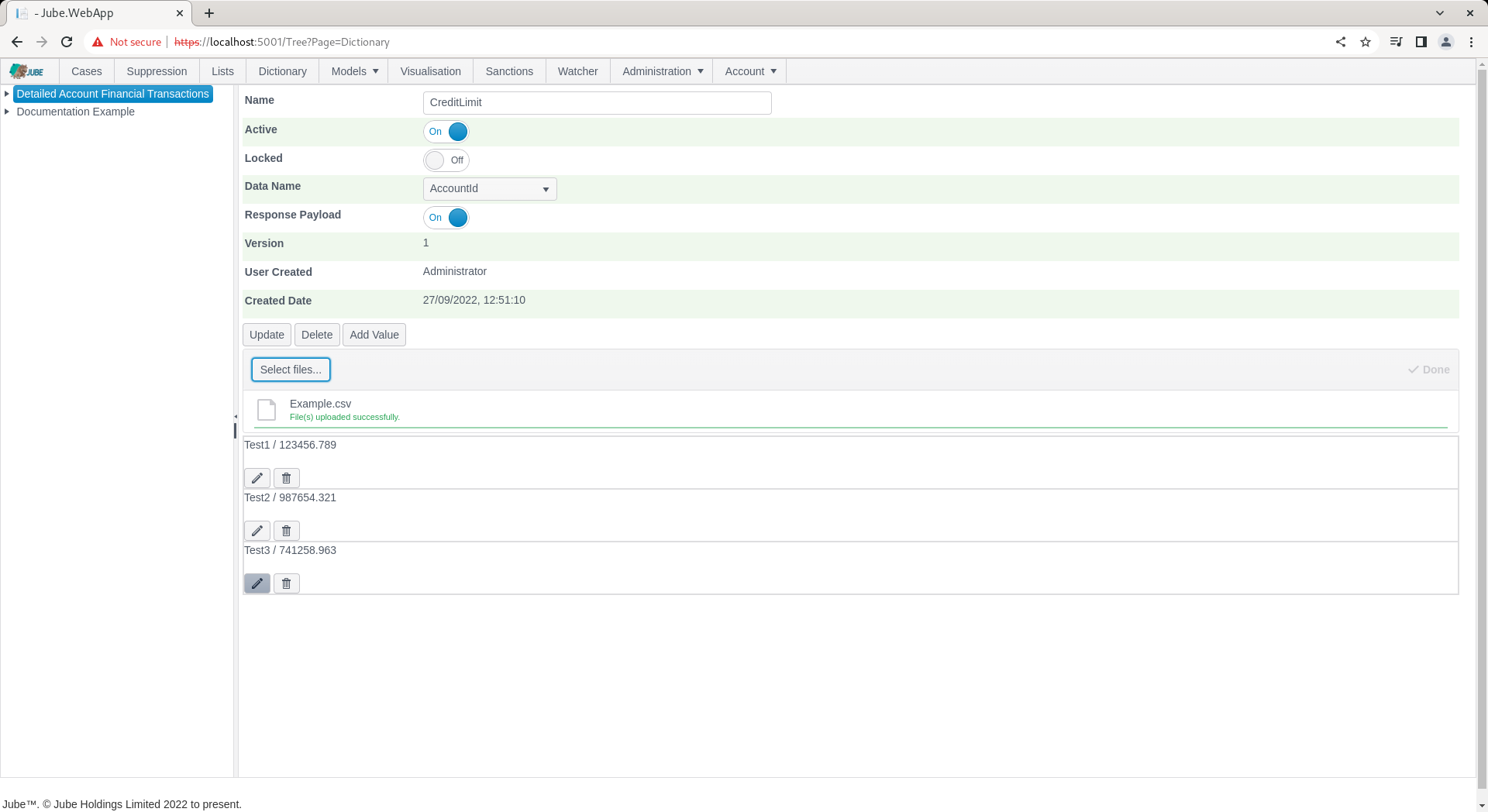Click the Select files... button
Viewport: 1488px width, 812px height.
point(291,370)
